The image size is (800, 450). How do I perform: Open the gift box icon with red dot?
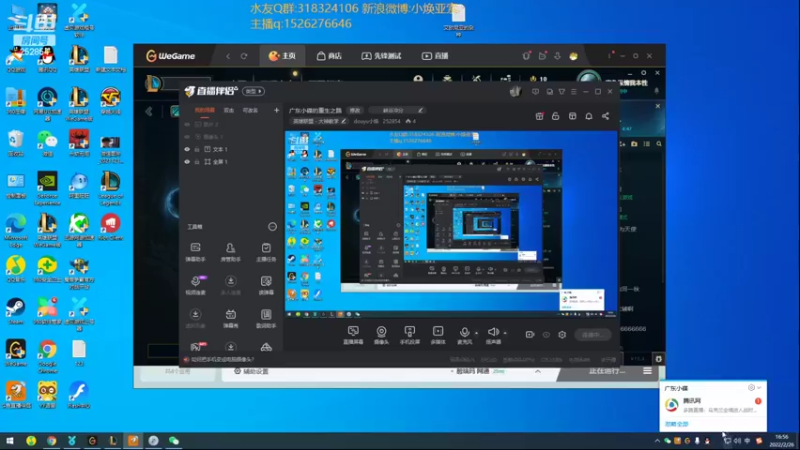539,116
